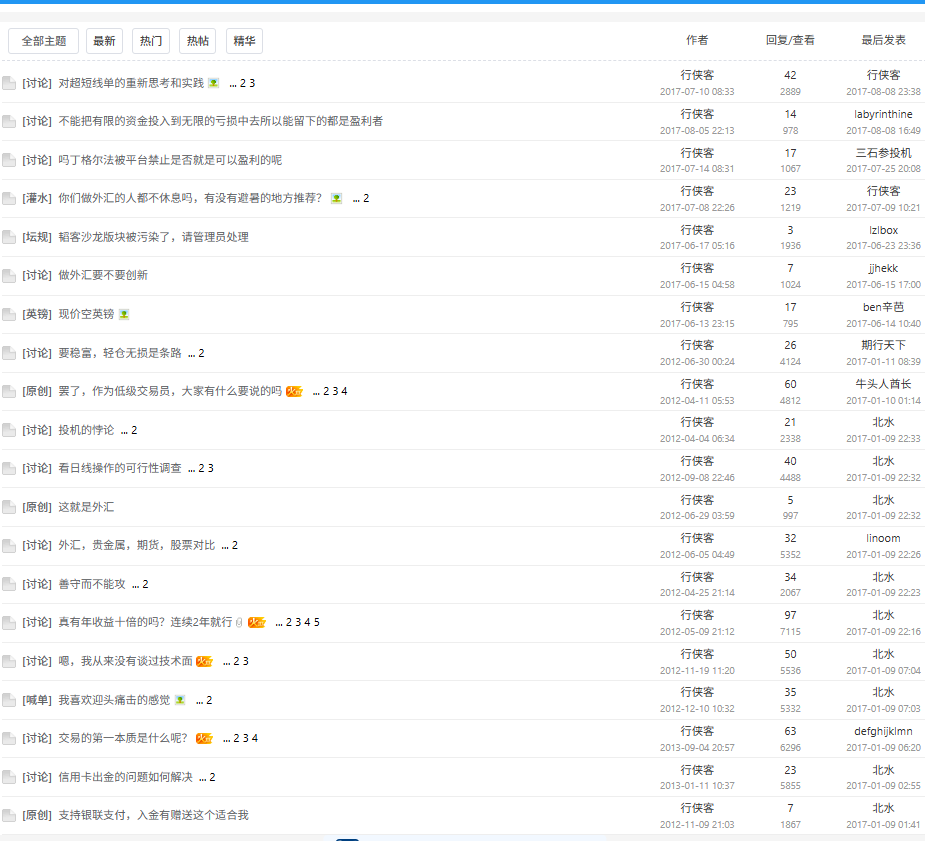This screenshot has height=841, width=925.
Task: Click thread icon for 信用卡出金的问题如何解决
Action: pos(9,777)
